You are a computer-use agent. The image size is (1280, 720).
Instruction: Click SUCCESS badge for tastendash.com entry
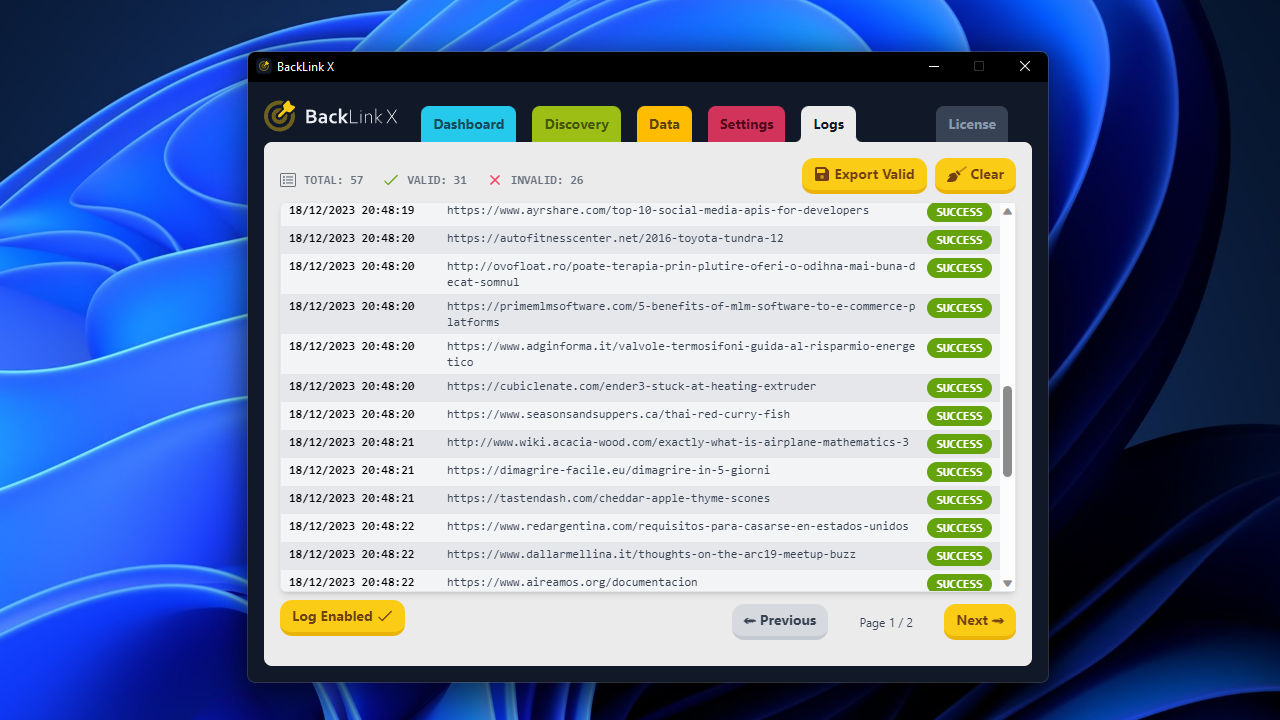(x=959, y=500)
